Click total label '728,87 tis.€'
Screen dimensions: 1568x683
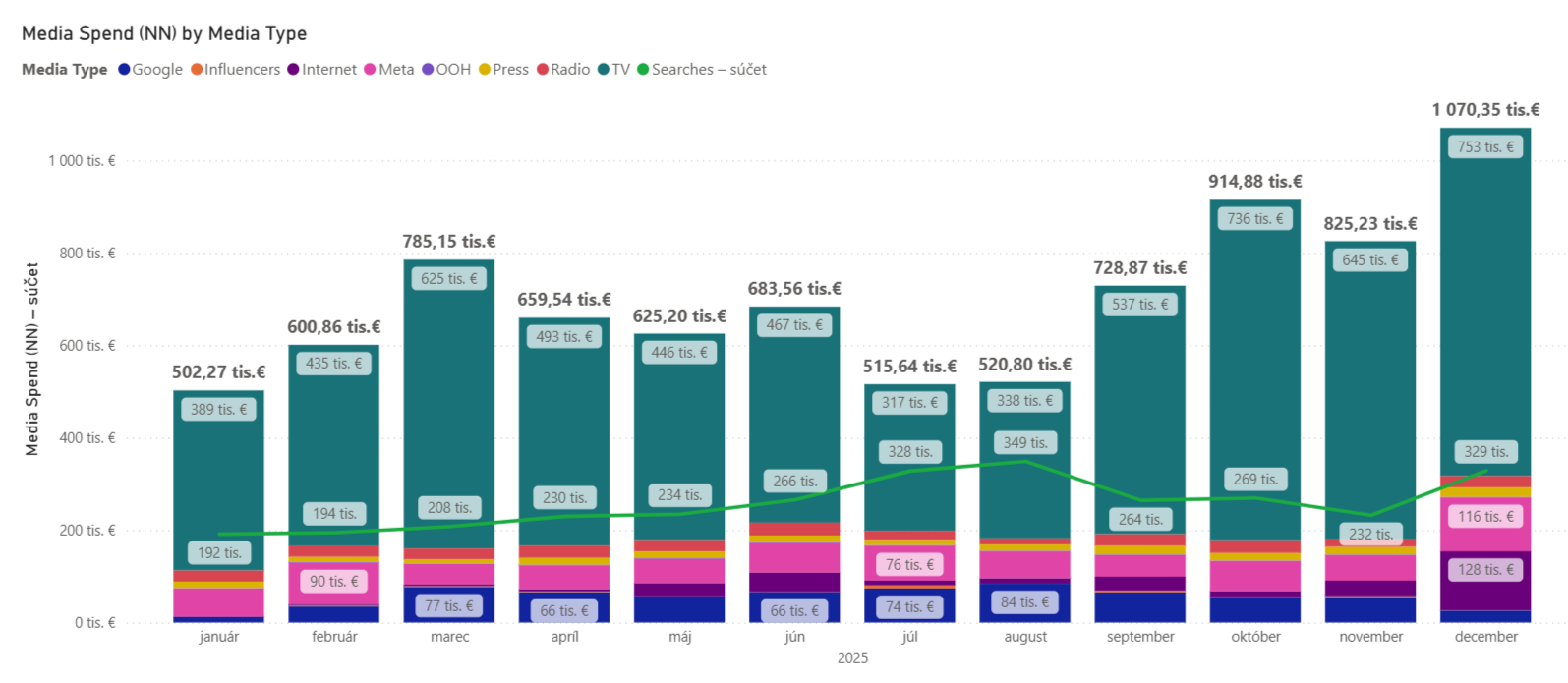[x=1140, y=268]
